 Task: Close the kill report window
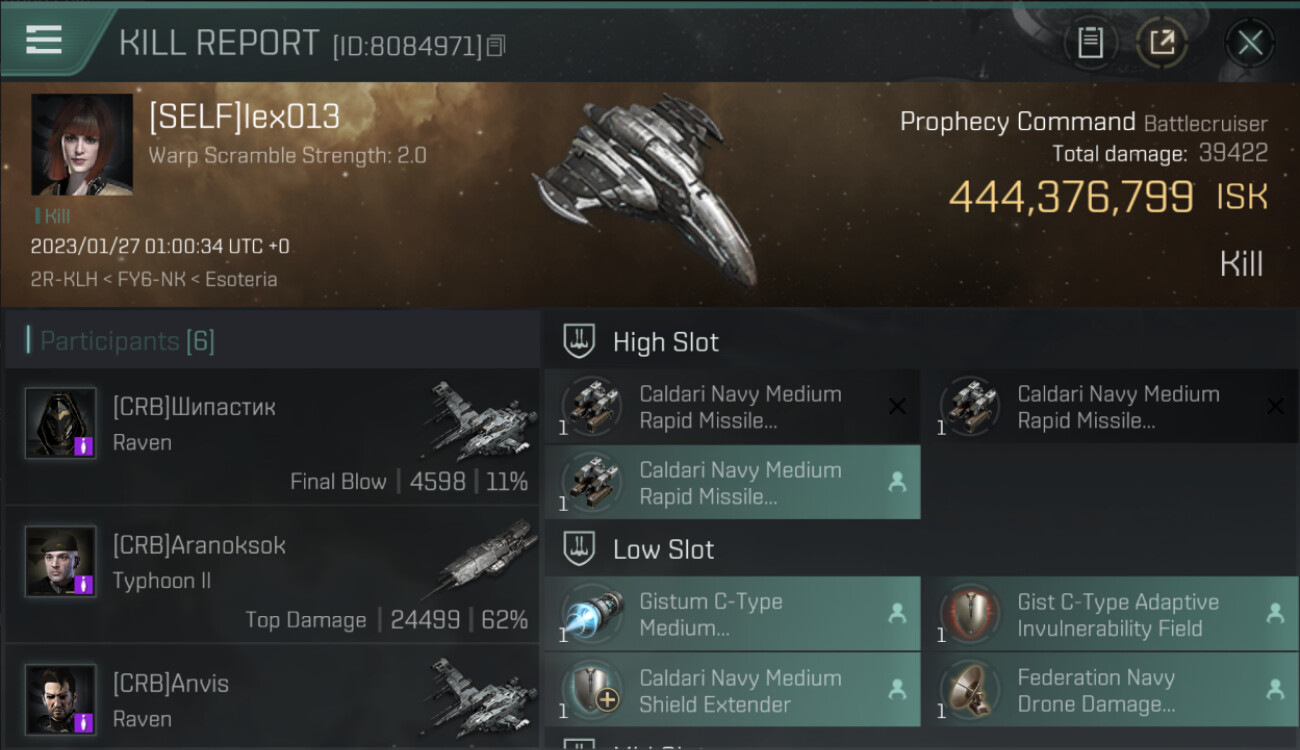(1249, 43)
